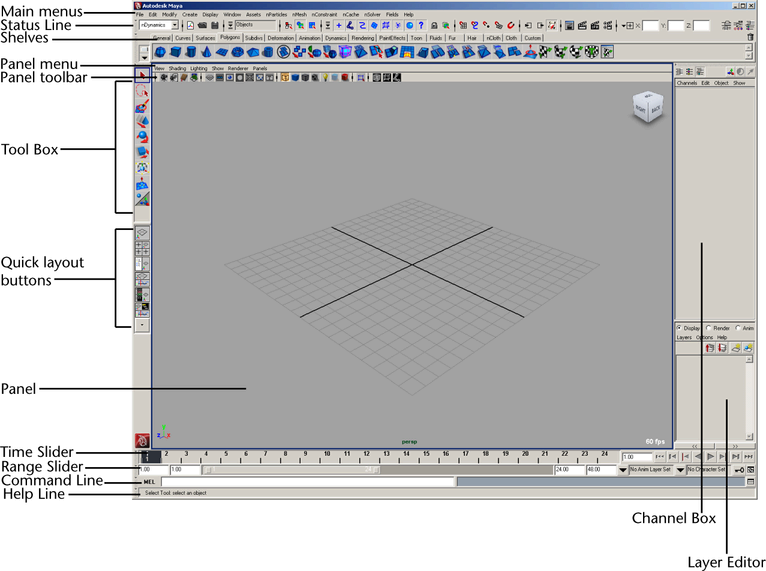Open the Layers menu in Layer Editor
This screenshot has width=766, height=571.
tap(684, 337)
